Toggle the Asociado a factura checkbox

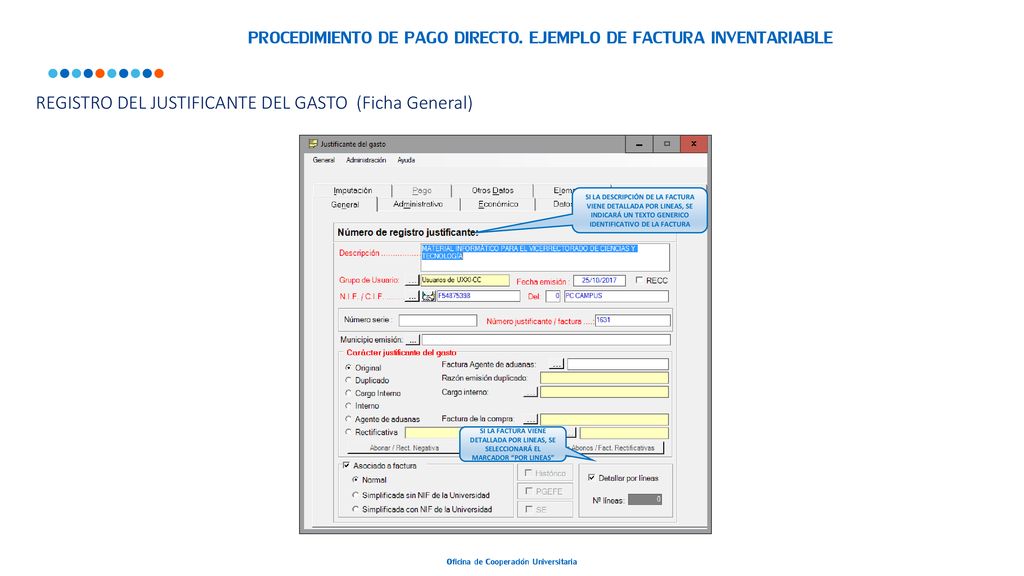pos(346,466)
